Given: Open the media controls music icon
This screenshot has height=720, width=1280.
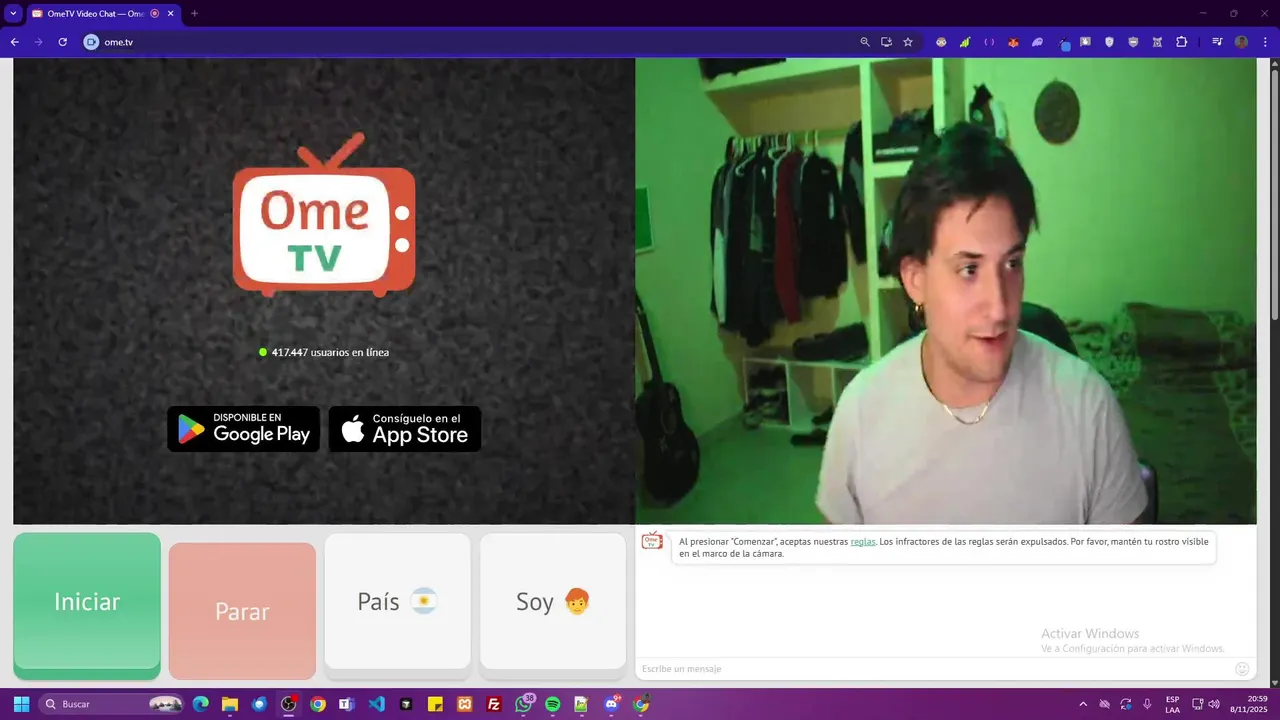Looking at the screenshot, I should [x=1217, y=42].
